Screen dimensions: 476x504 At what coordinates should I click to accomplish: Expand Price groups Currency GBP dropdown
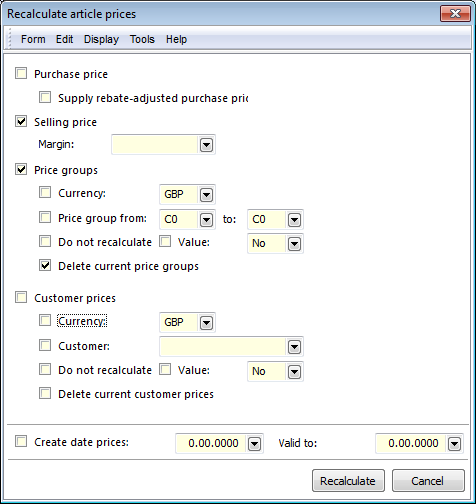click(206, 195)
